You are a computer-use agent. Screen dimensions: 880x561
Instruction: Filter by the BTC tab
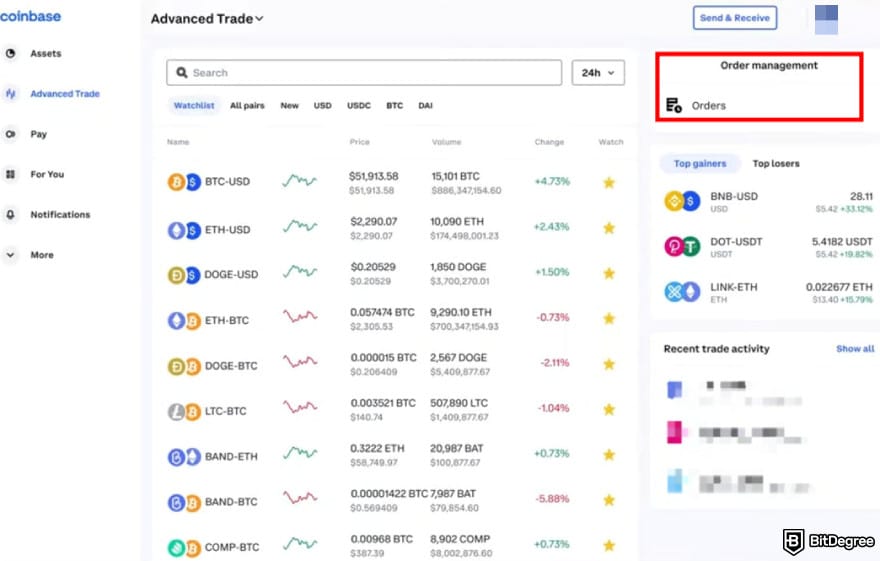[x=395, y=105]
